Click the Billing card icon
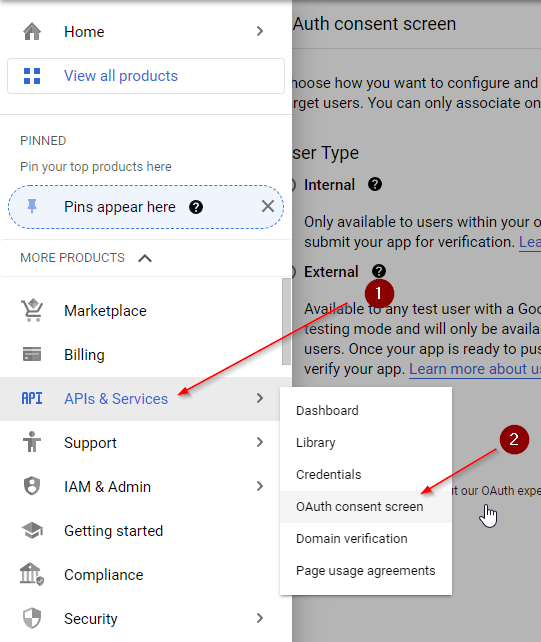The width and height of the screenshot is (541, 642). click(x=32, y=354)
